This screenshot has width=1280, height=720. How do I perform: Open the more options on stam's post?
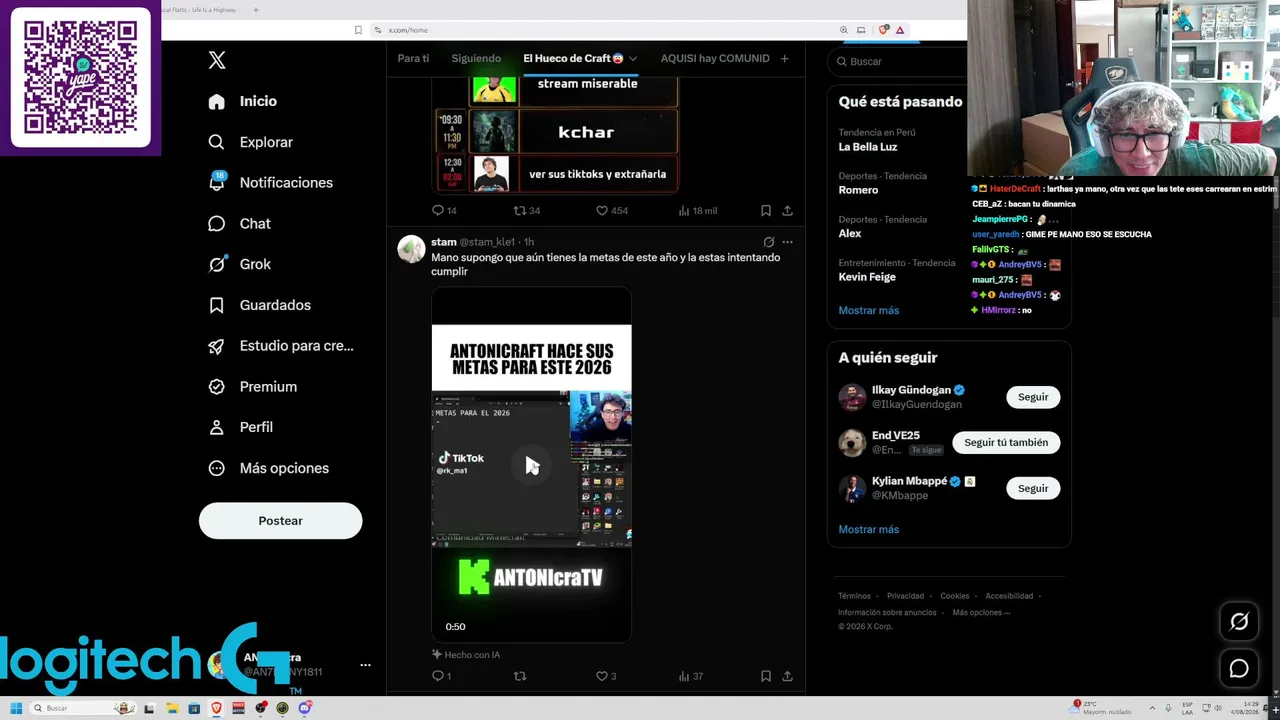787,242
